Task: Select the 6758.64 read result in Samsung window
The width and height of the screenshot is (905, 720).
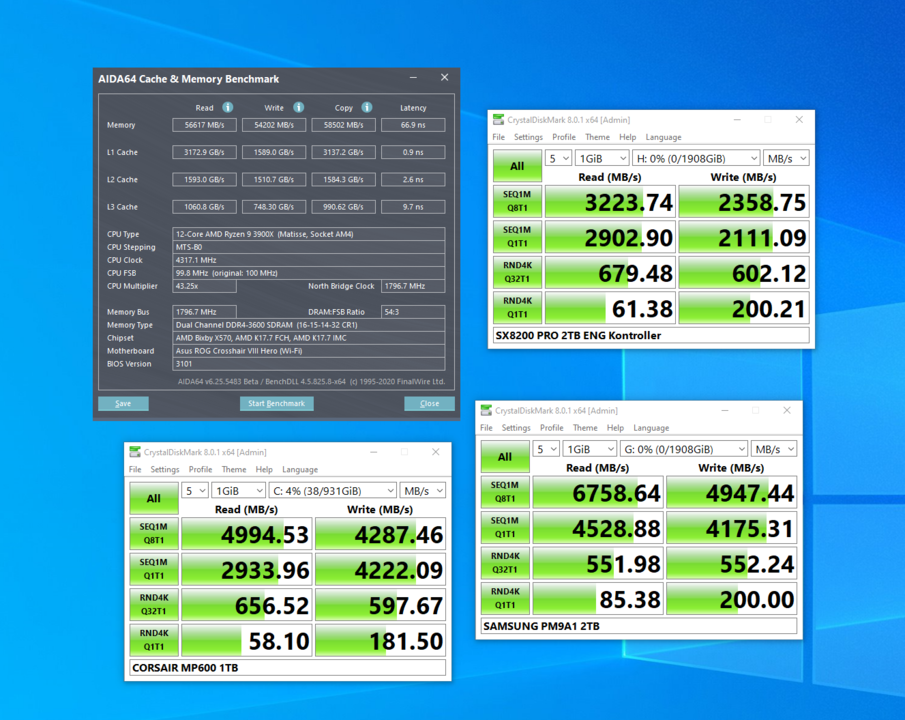Action: (597, 492)
